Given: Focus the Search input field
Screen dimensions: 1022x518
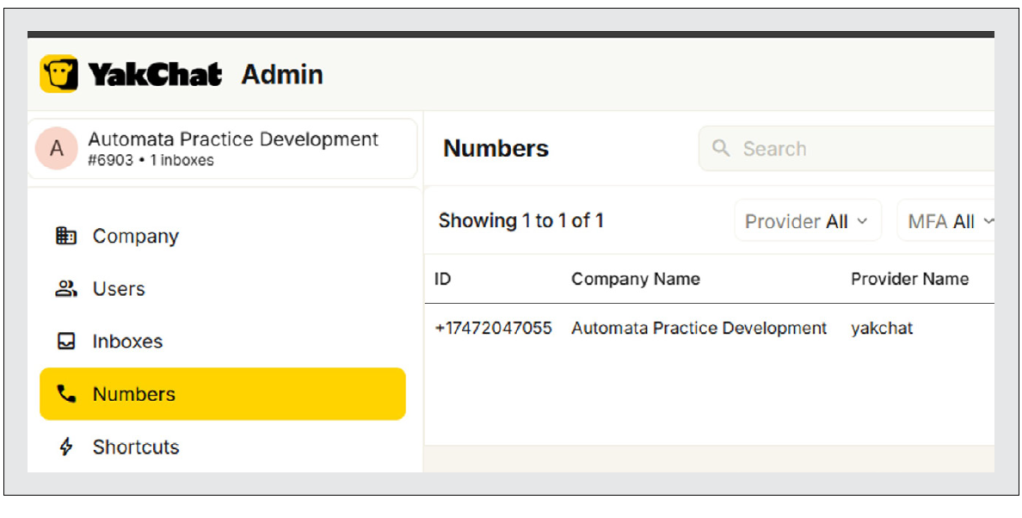Looking at the screenshot, I should pyautogui.click(x=847, y=149).
